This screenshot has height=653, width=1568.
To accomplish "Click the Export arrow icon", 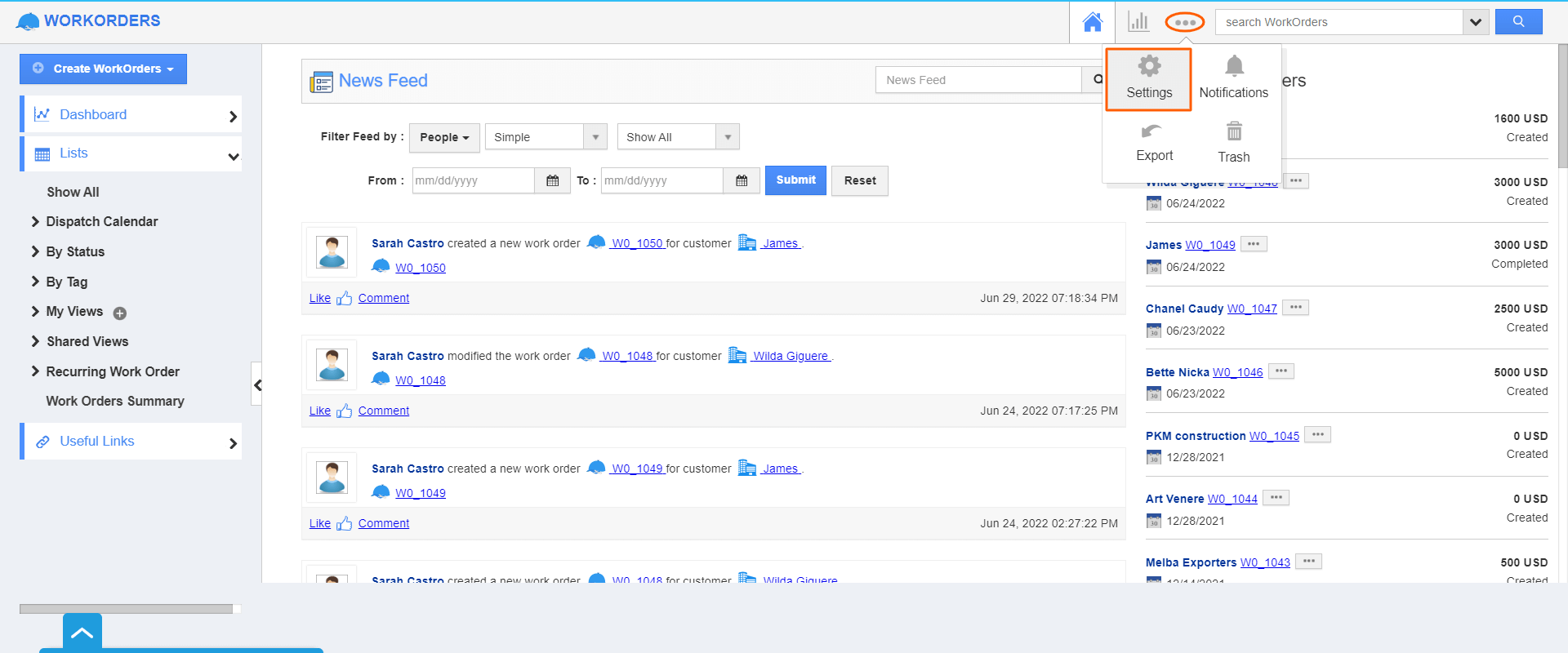I will click(1152, 132).
